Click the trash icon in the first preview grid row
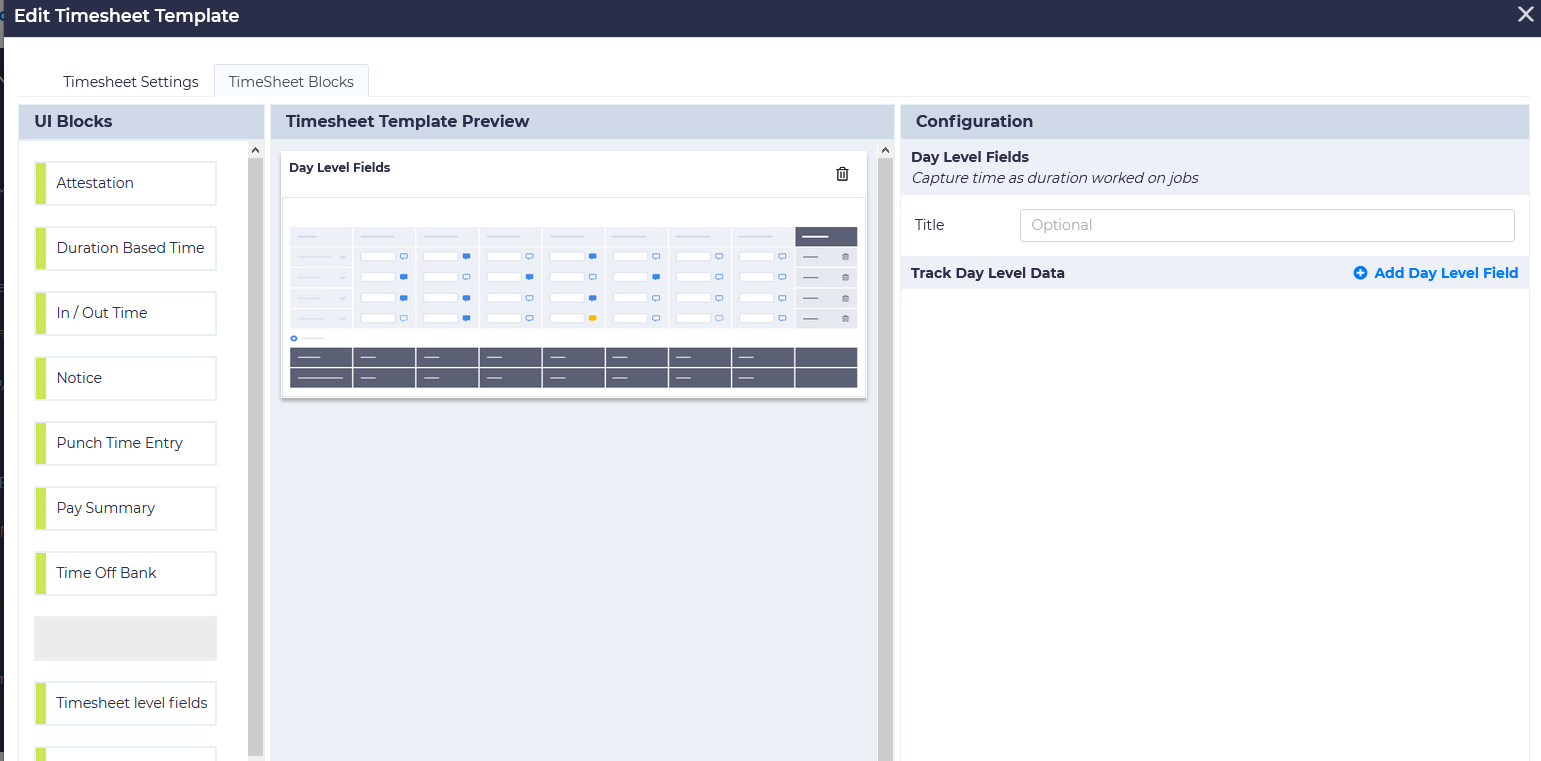 [845, 257]
